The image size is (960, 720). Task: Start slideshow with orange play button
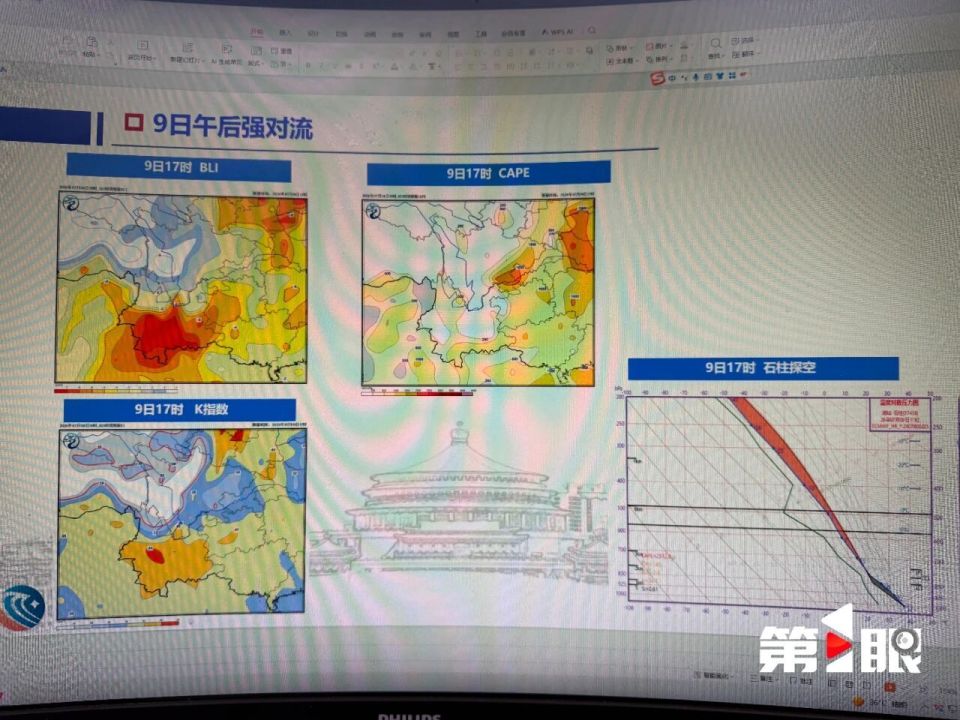coord(890,688)
